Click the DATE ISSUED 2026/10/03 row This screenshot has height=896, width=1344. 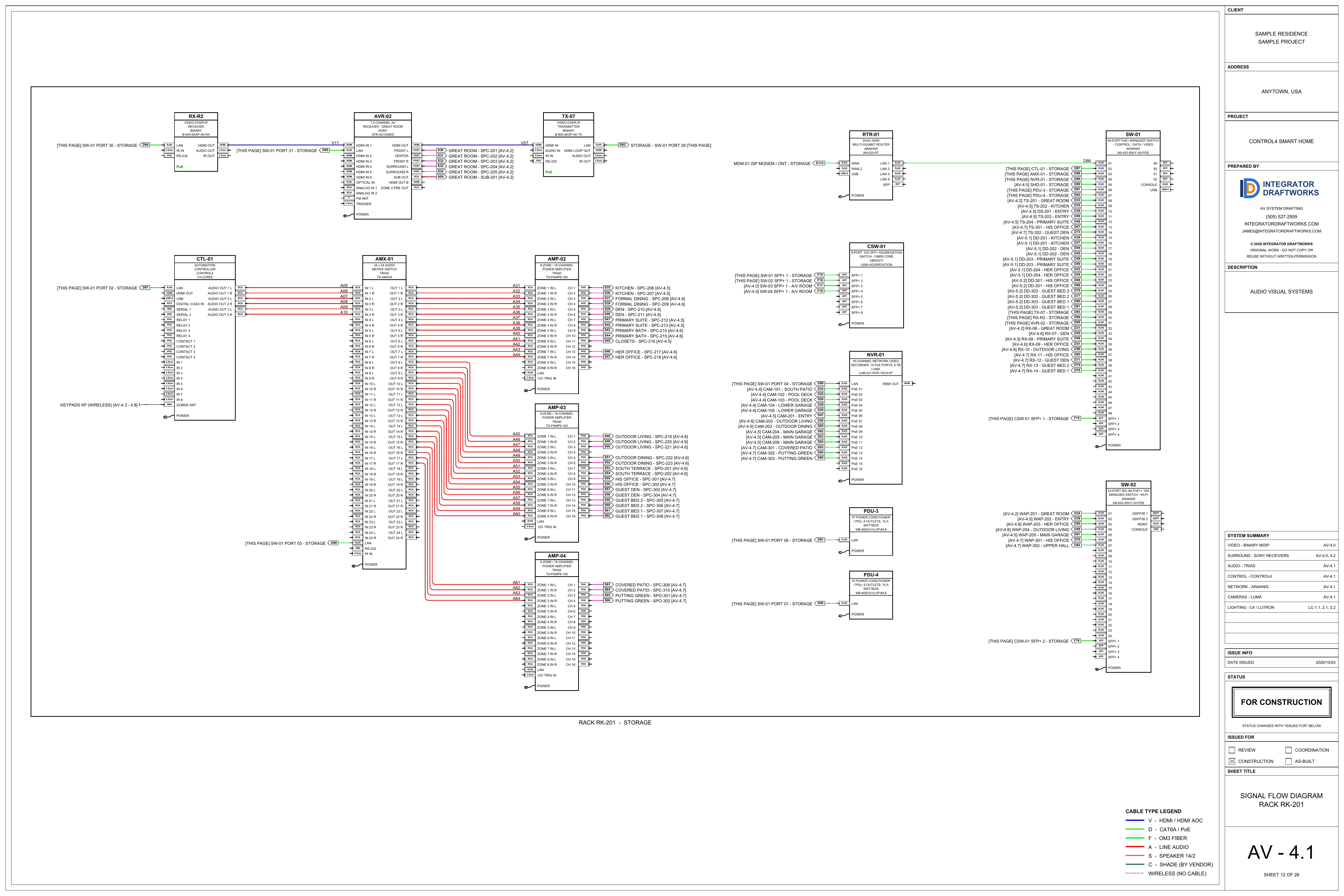[x=1281, y=662]
